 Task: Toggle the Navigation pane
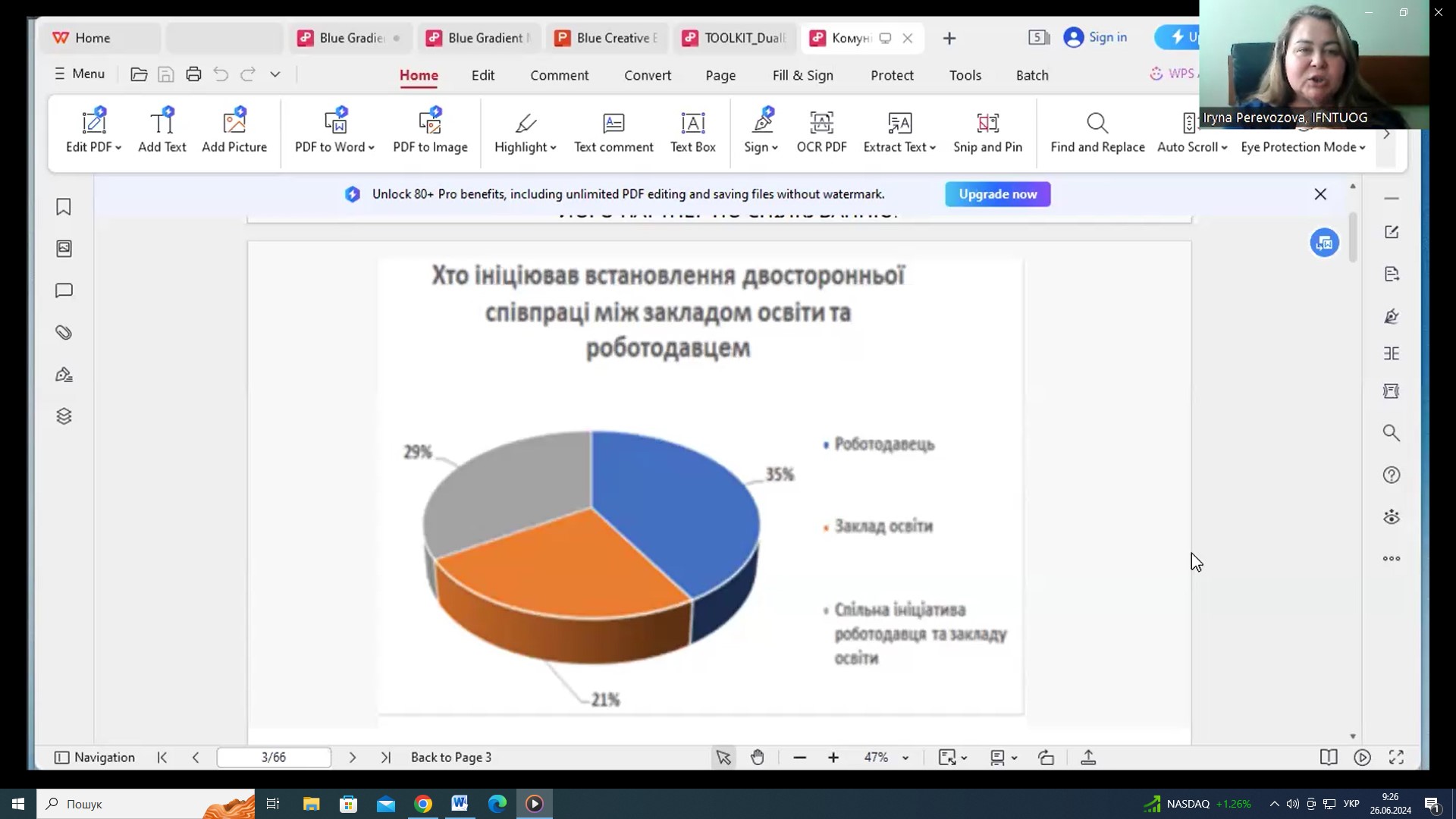pos(95,757)
